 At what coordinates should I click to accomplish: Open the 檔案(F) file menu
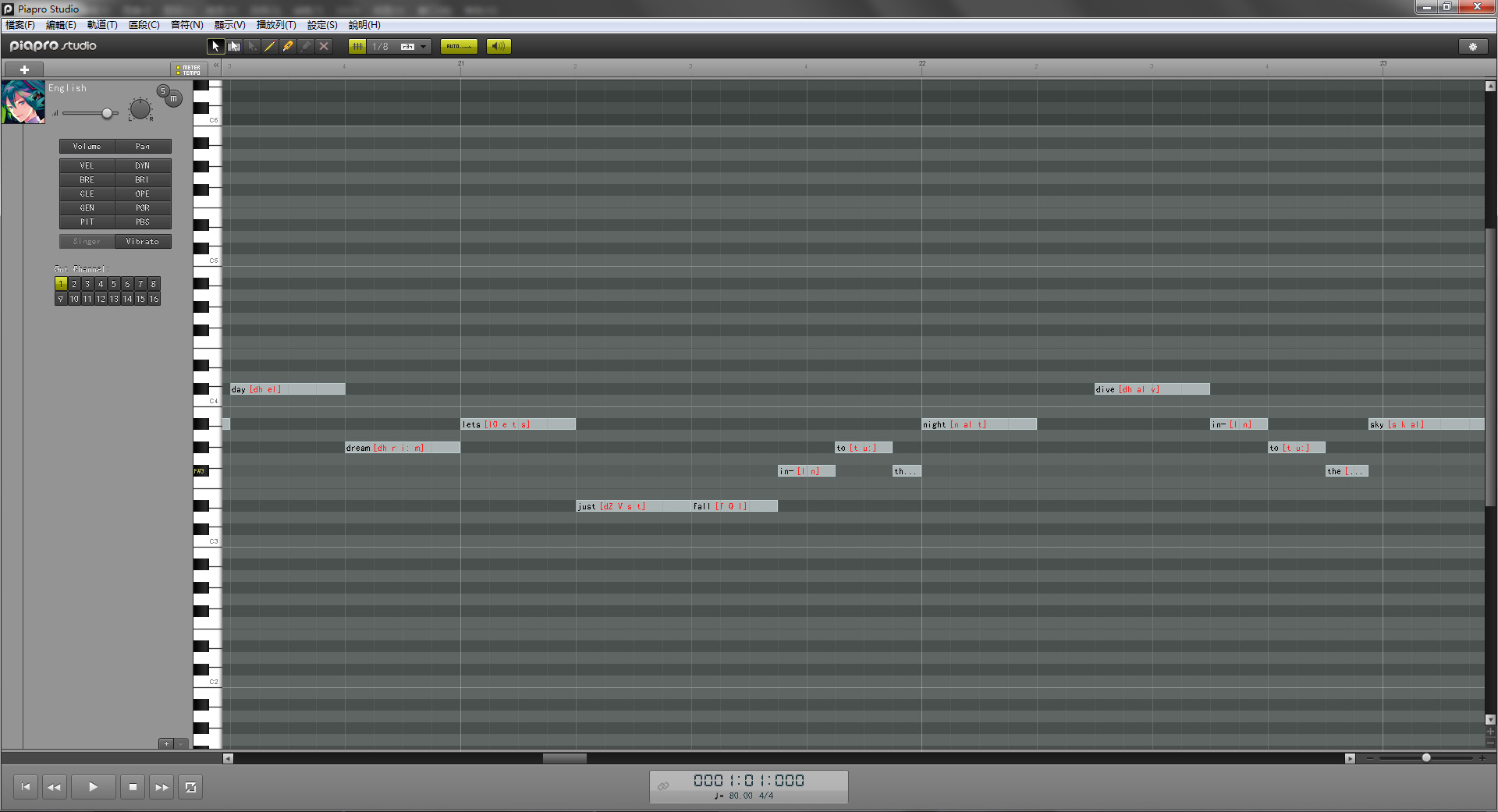pos(20,25)
